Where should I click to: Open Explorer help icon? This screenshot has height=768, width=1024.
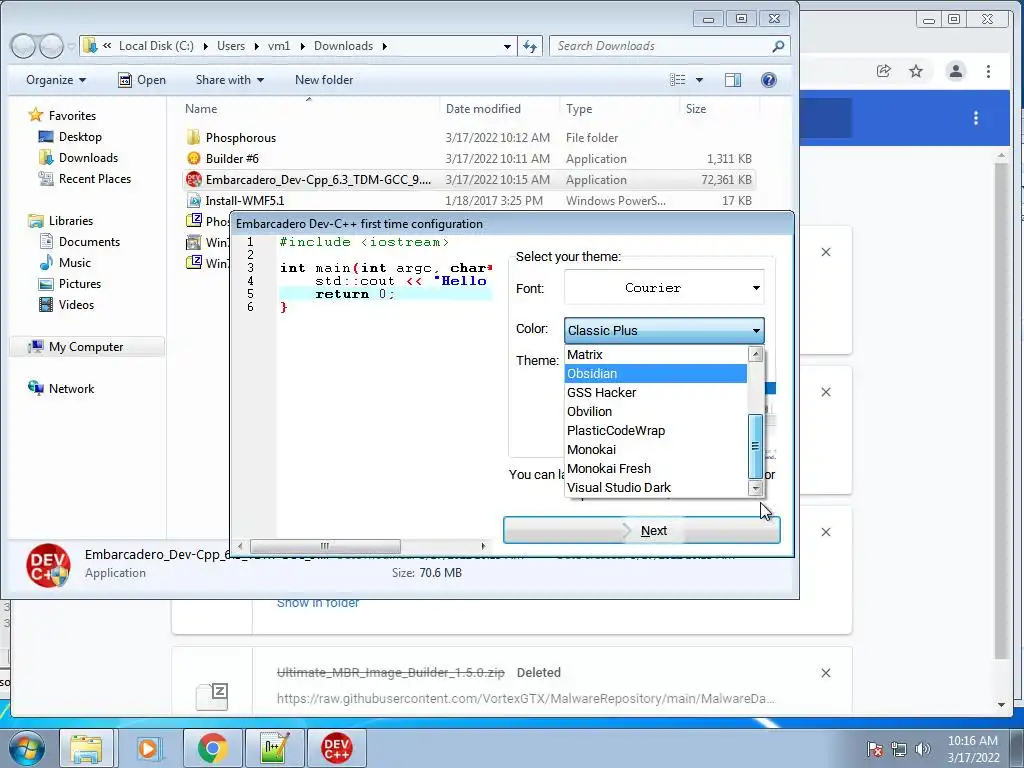point(769,80)
